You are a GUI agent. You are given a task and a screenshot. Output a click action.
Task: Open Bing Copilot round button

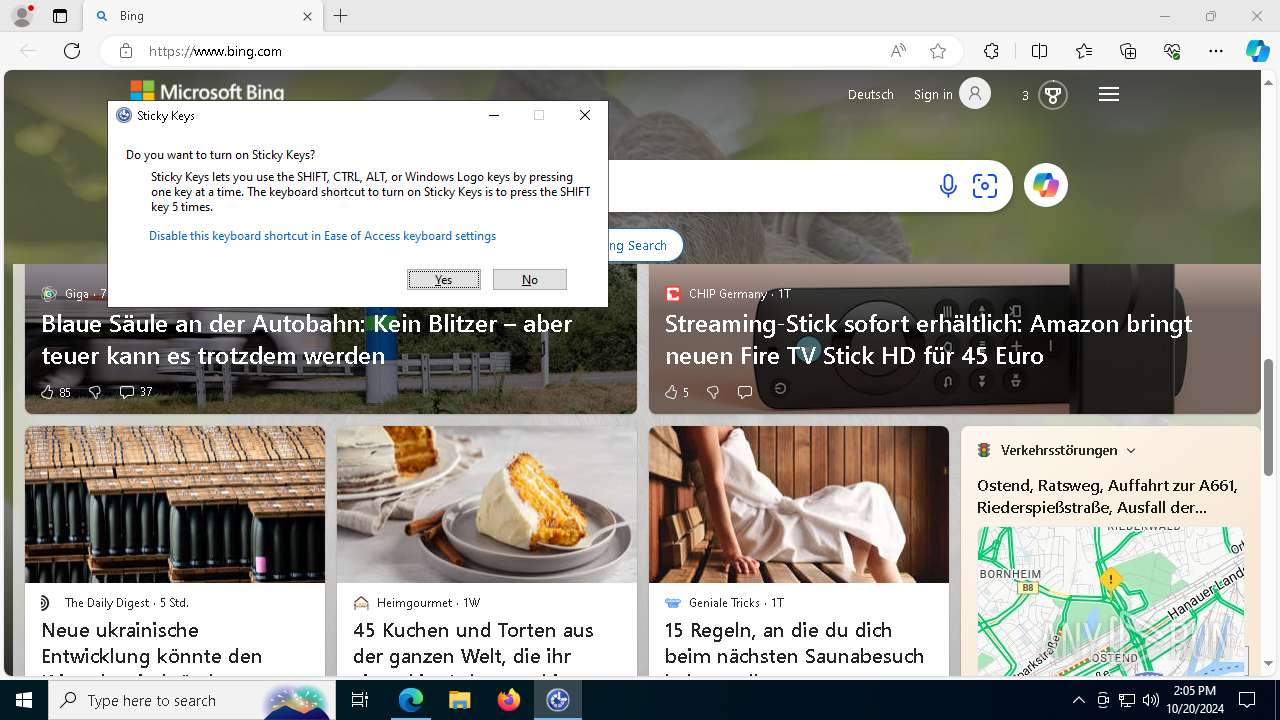(1046, 185)
